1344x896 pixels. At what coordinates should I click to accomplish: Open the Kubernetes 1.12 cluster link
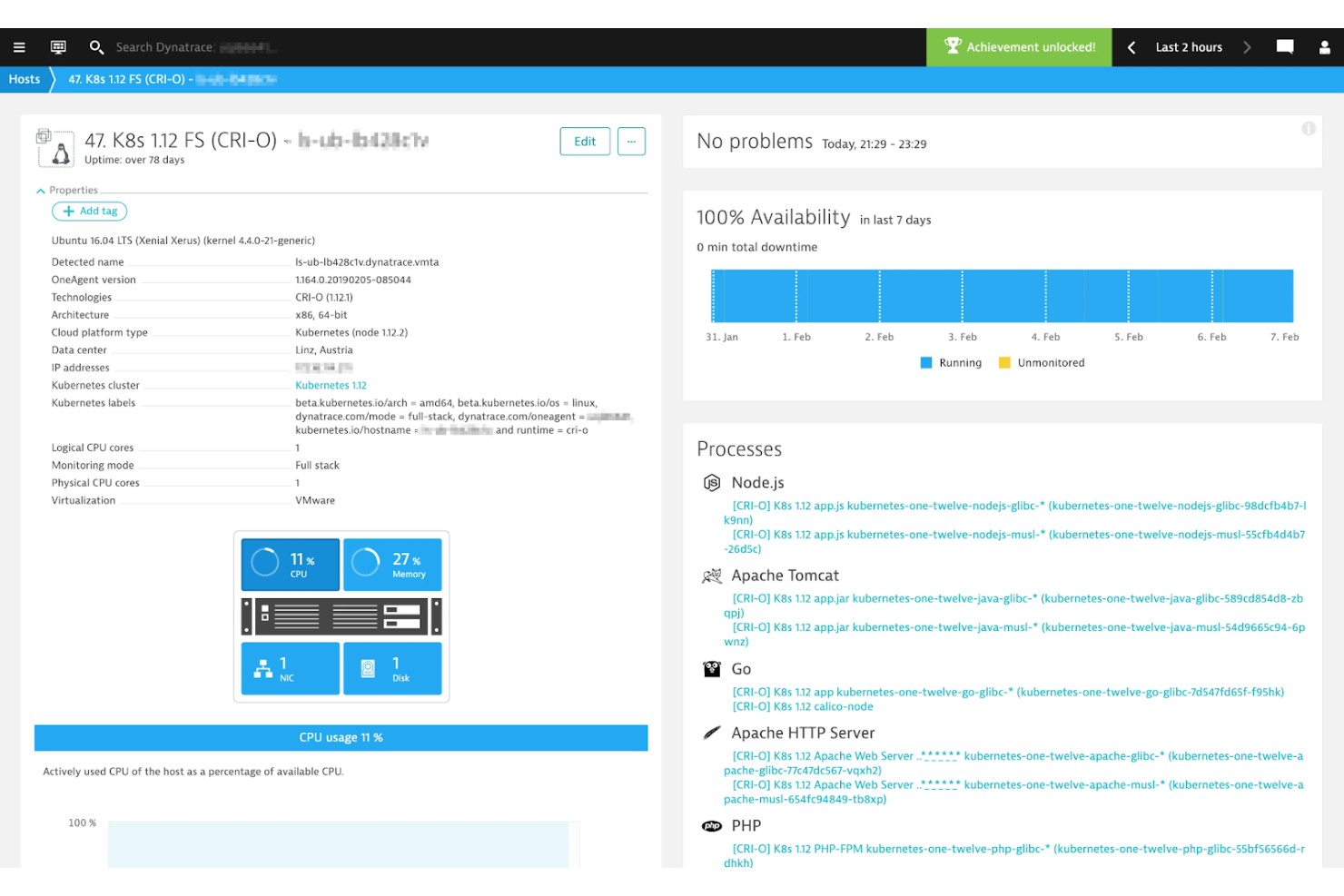tap(331, 385)
